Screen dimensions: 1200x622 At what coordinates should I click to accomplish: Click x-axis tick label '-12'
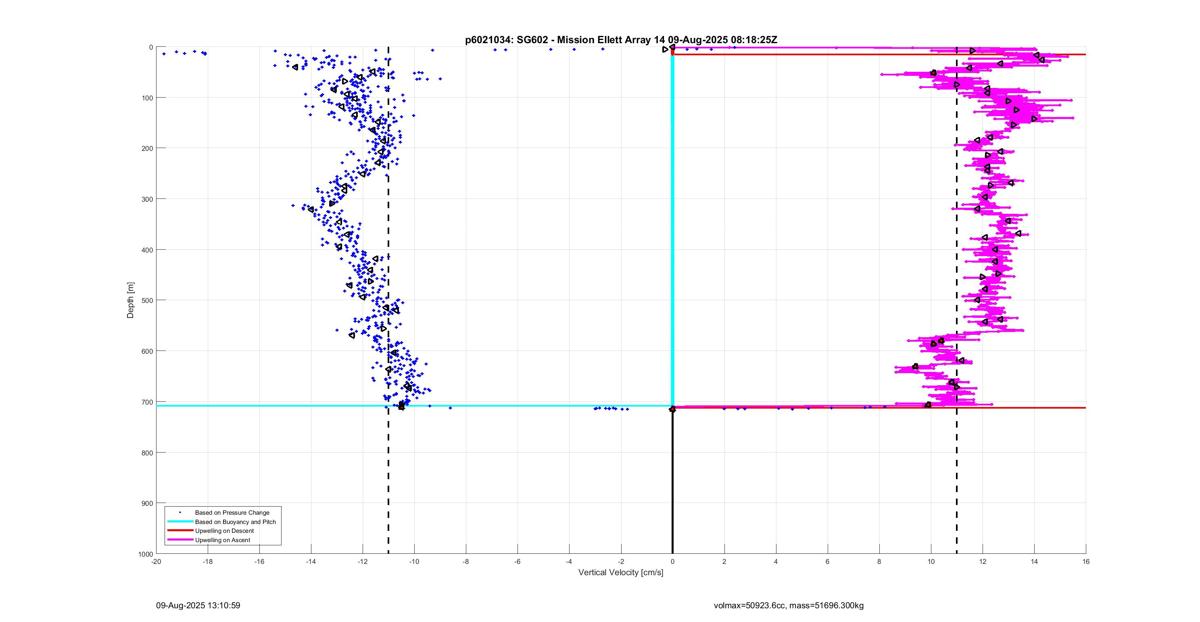[362, 562]
